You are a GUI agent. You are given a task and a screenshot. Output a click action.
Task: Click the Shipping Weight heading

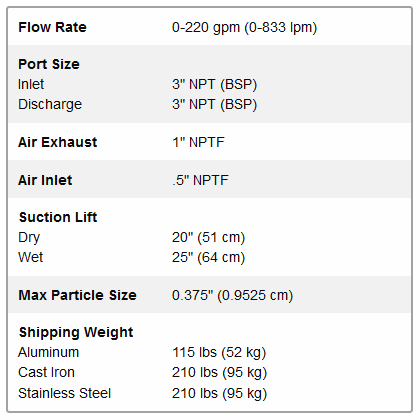pyautogui.click(x=76, y=333)
